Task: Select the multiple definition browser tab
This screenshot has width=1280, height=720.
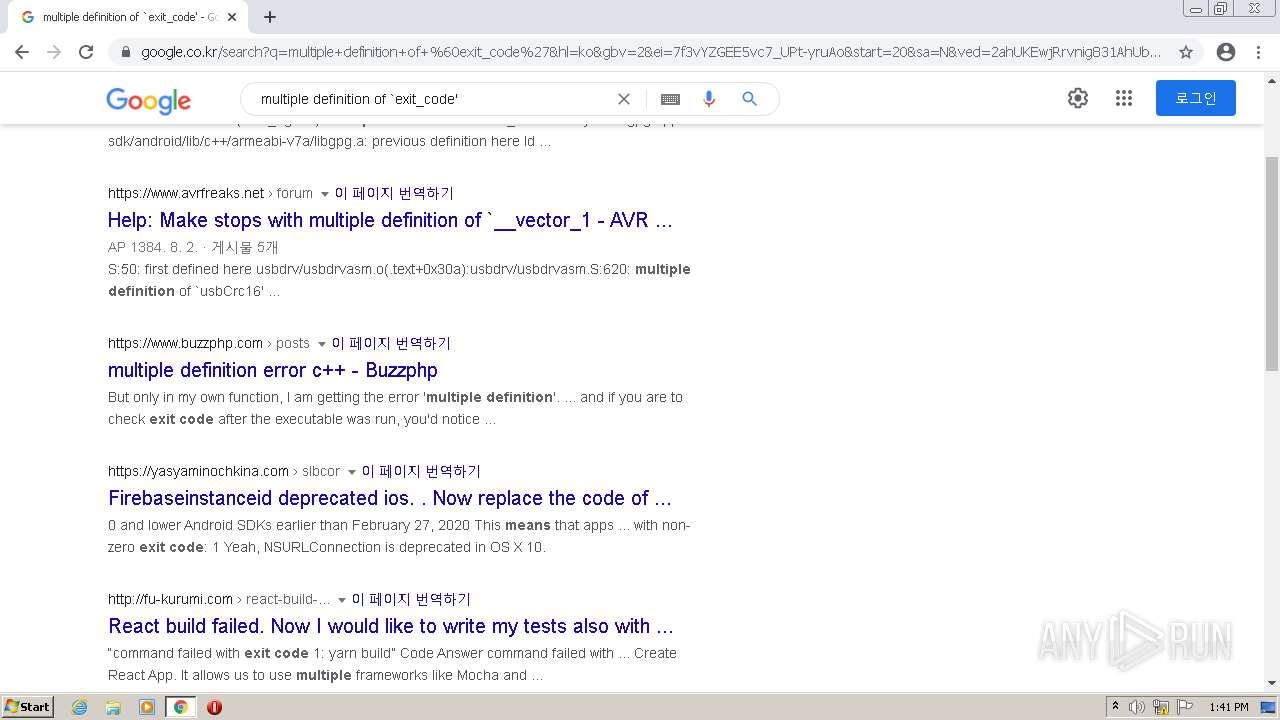Action: pos(128,17)
